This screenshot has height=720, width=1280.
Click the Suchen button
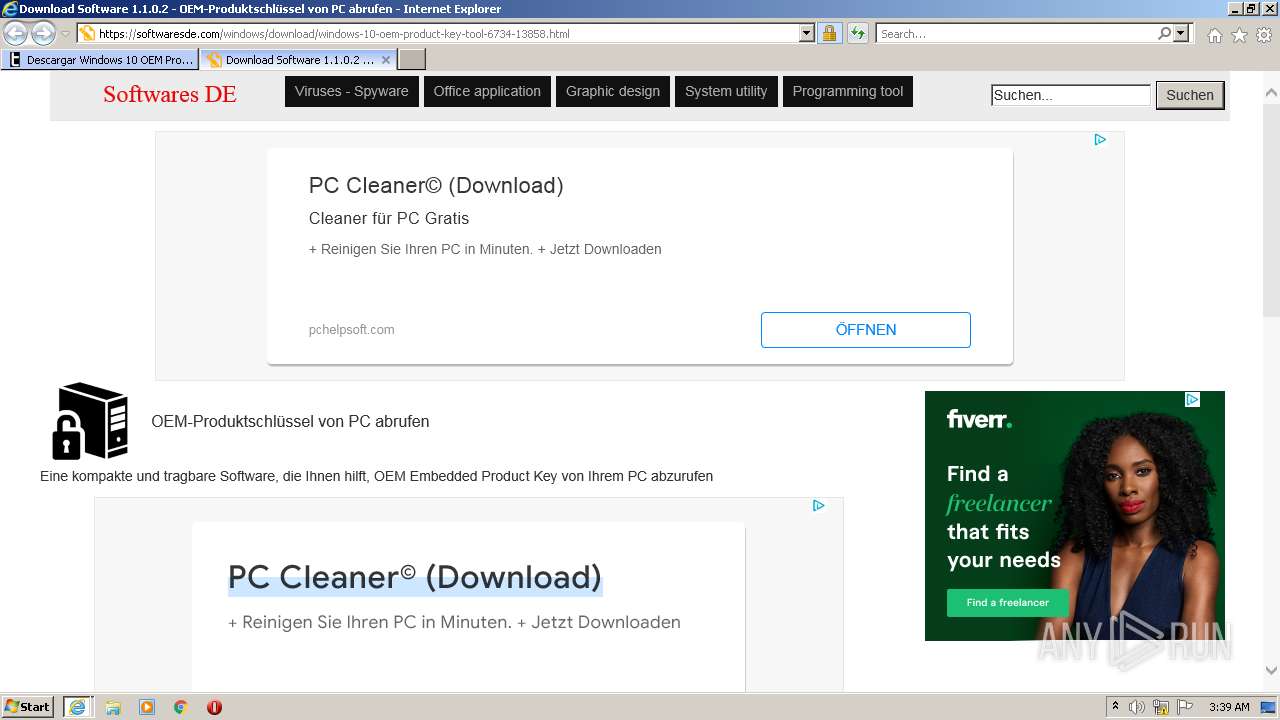tap(1190, 95)
